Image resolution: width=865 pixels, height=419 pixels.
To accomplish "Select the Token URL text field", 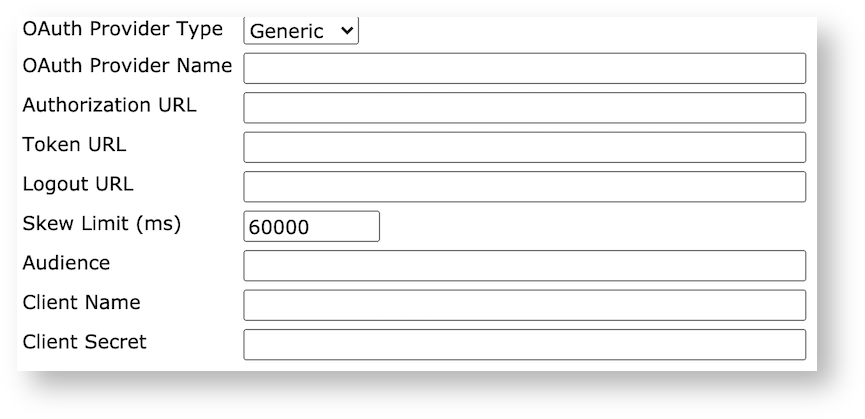I will tap(524, 147).
